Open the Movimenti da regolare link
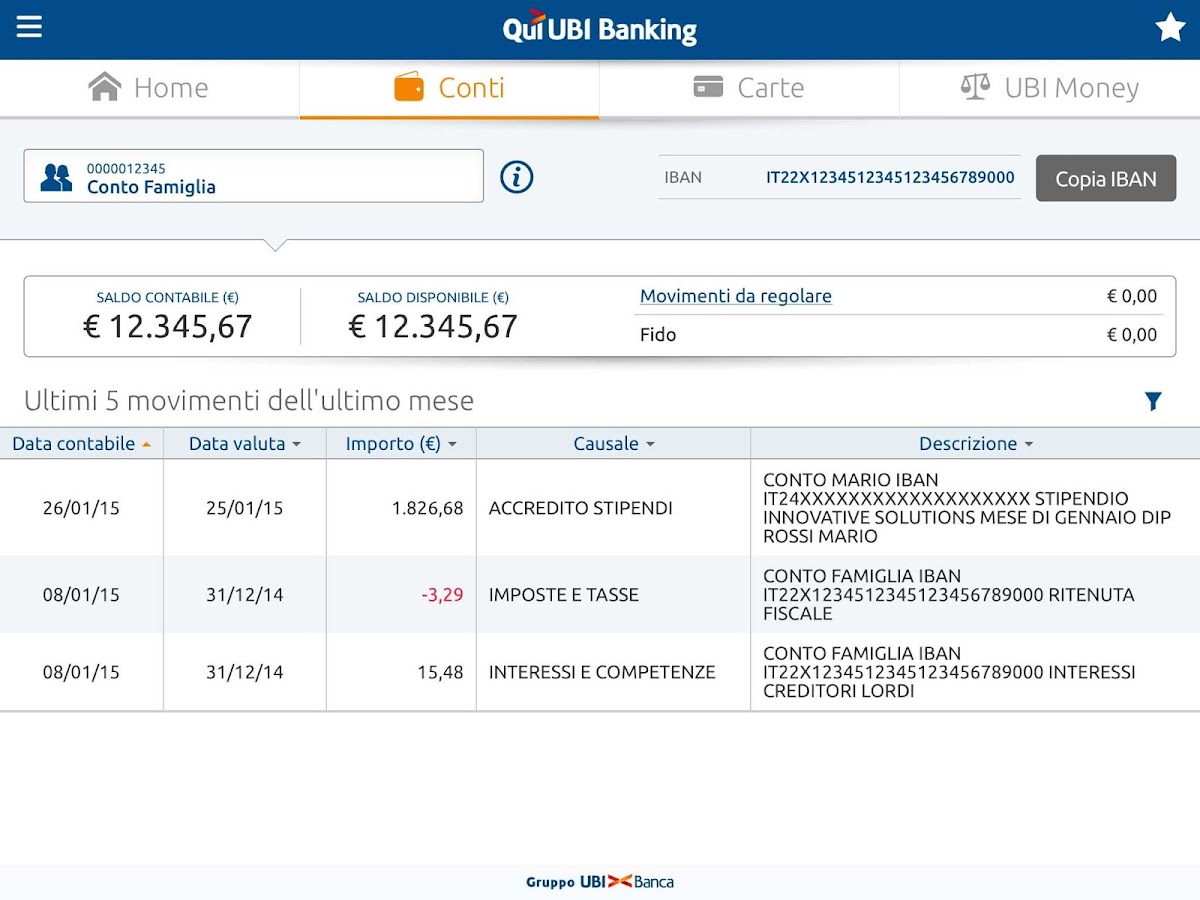This screenshot has height=900, width=1200. (x=735, y=296)
